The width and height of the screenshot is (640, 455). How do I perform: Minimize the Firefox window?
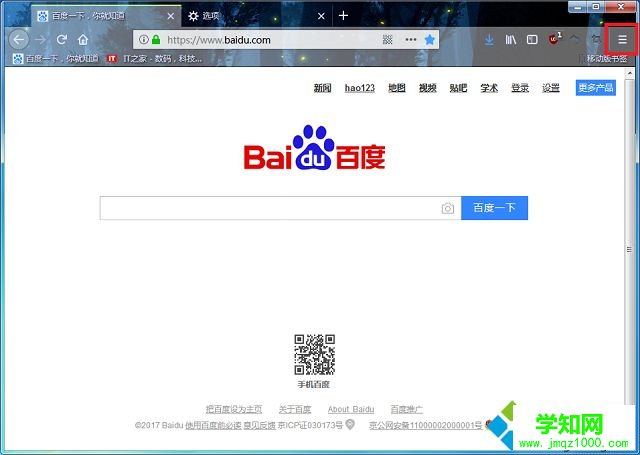[x=578, y=7]
